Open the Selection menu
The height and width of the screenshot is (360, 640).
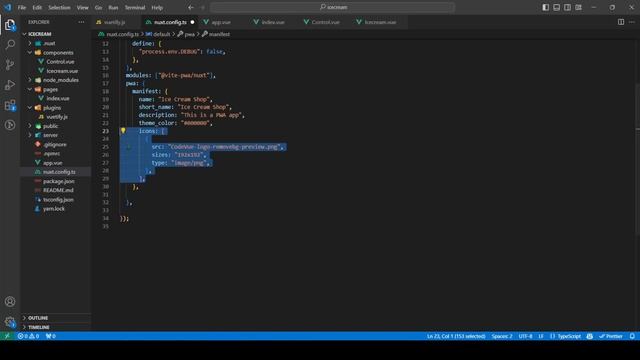pyautogui.click(x=59, y=7)
